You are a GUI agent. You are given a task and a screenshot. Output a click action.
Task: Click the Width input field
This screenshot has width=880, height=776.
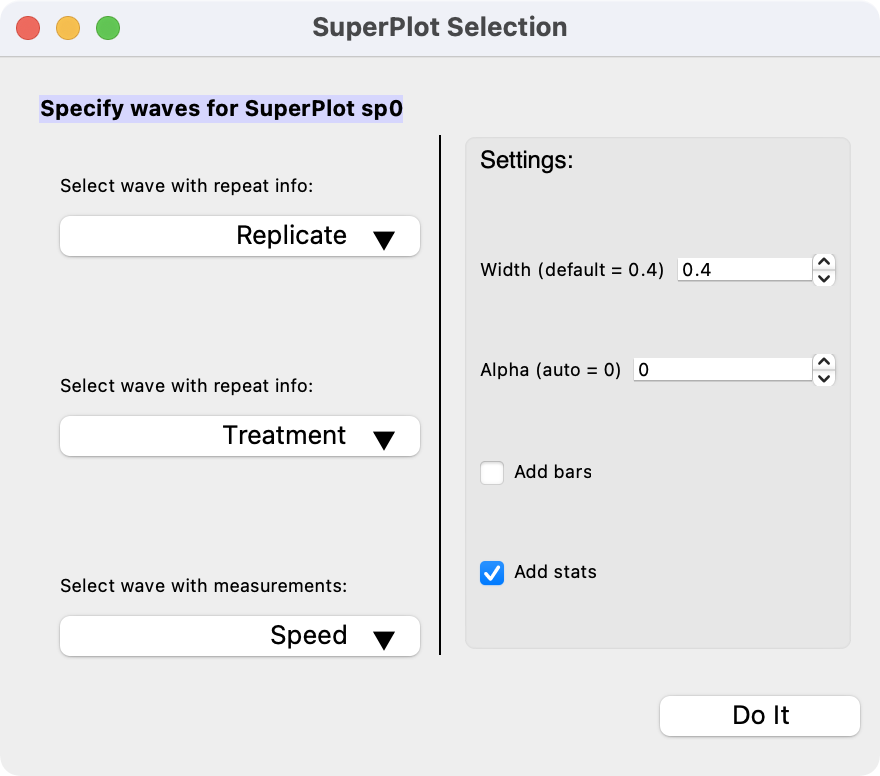(743, 270)
